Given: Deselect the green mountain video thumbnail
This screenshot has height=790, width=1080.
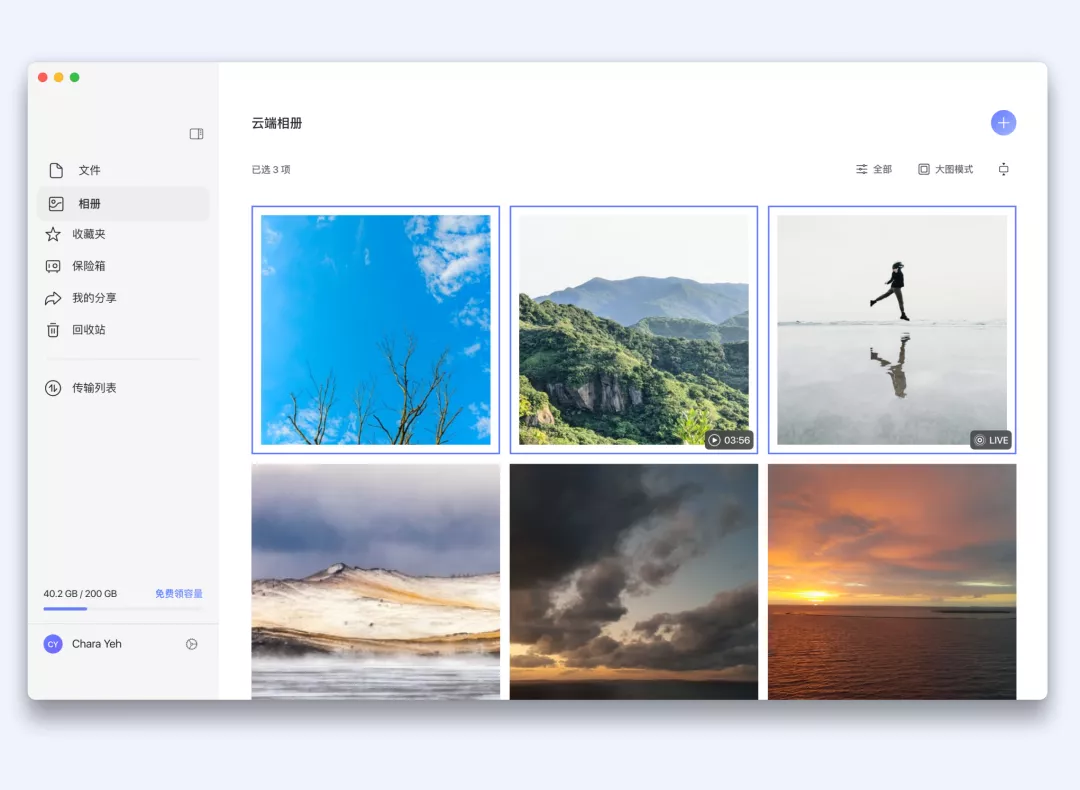Looking at the screenshot, I should pos(634,330).
